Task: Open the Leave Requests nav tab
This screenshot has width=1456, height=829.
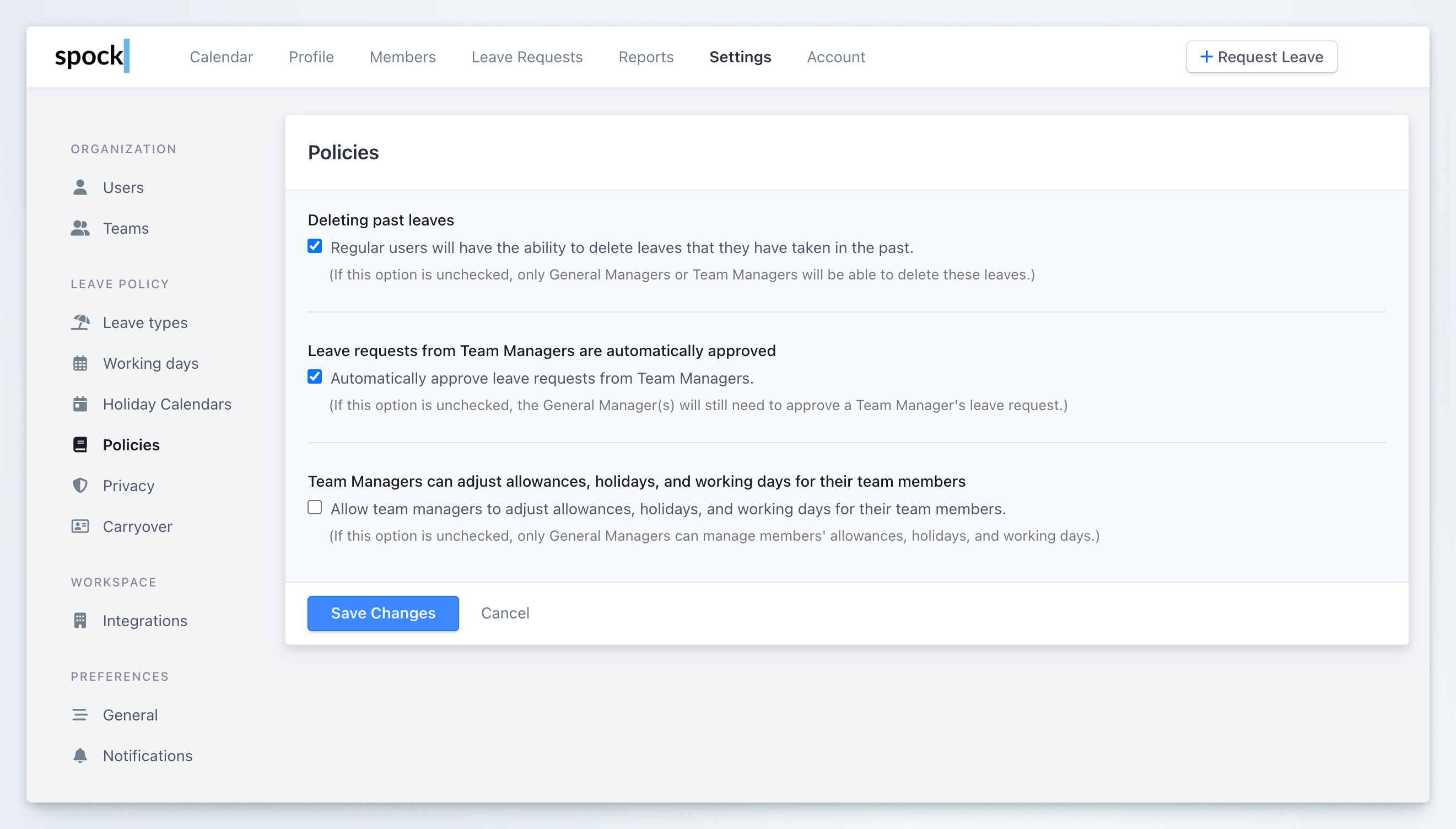Action: click(526, 57)
